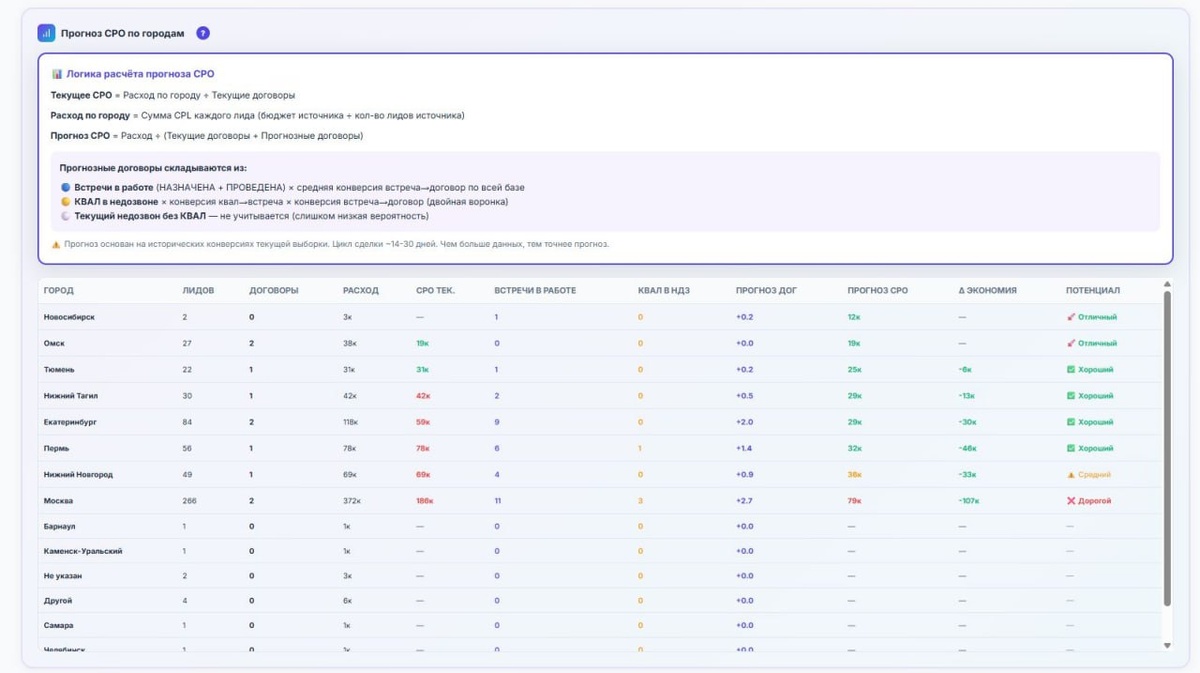
Task: Click the rocket icon in Омск row
Action: 1071,343
